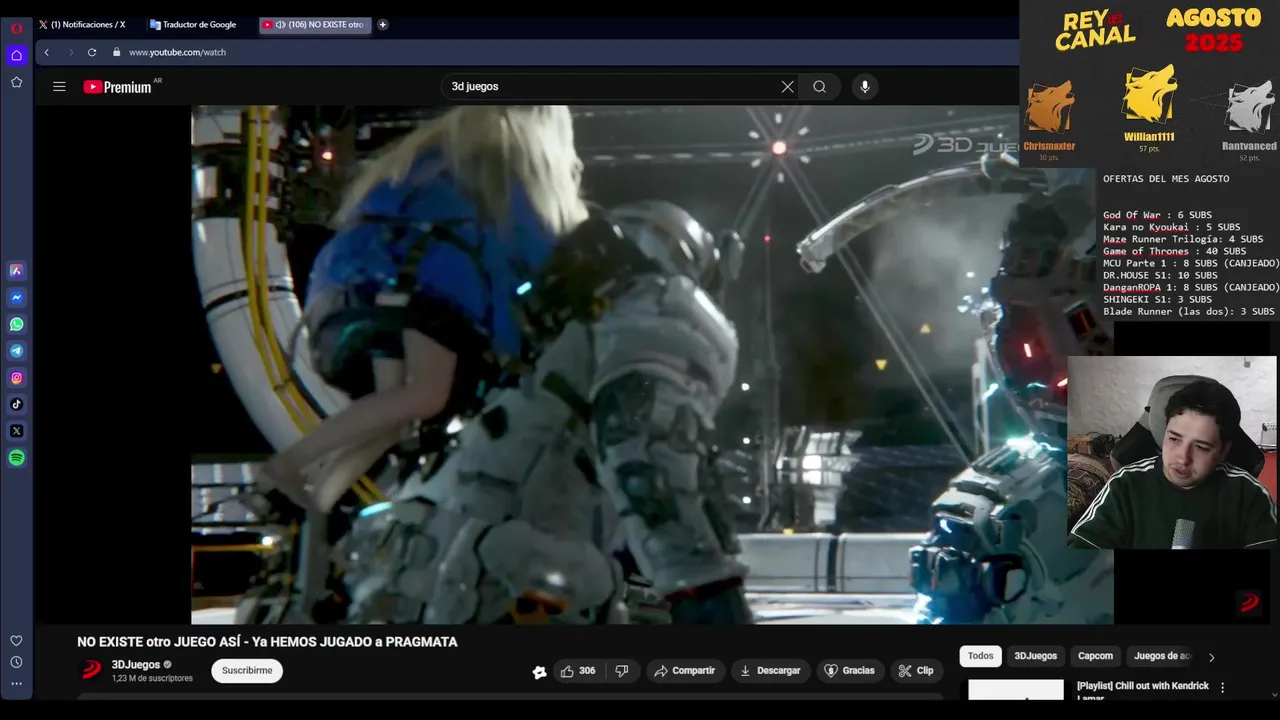Open Opera bookmarks star icon
Screen dimensions: 1280x720
coord(16,82)
